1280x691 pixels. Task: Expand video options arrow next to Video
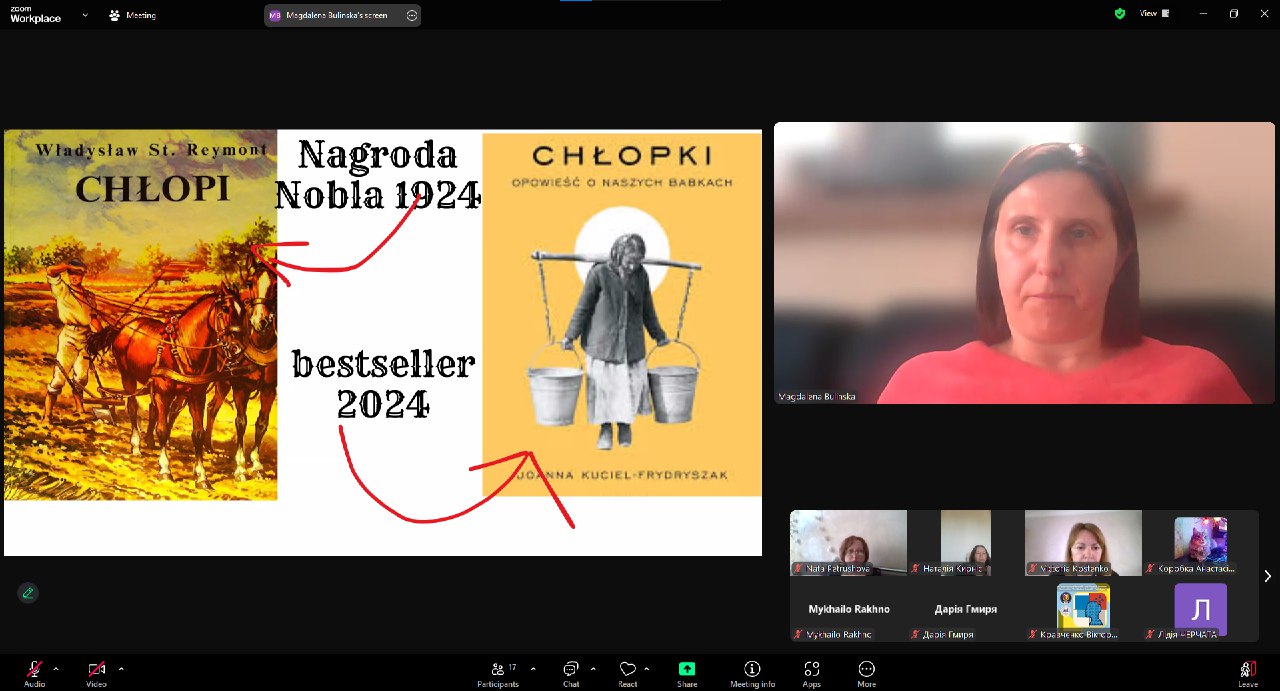click(x=121, y=668)
